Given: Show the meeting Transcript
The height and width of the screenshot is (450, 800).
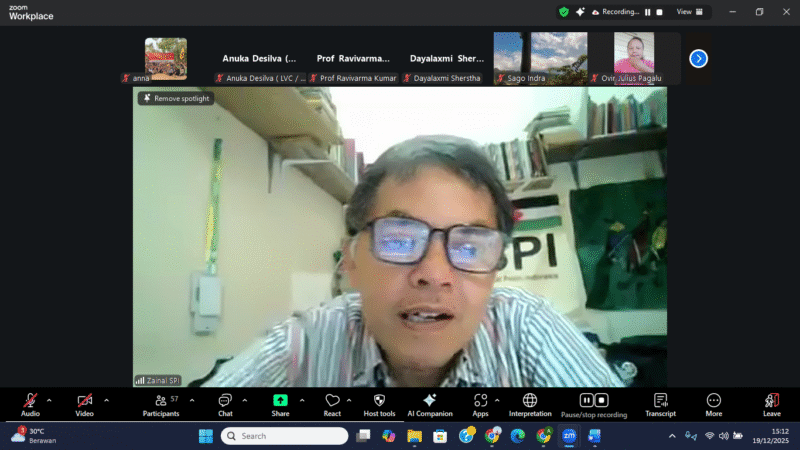Looking at the screenshot, I should (x=660, y=401).
